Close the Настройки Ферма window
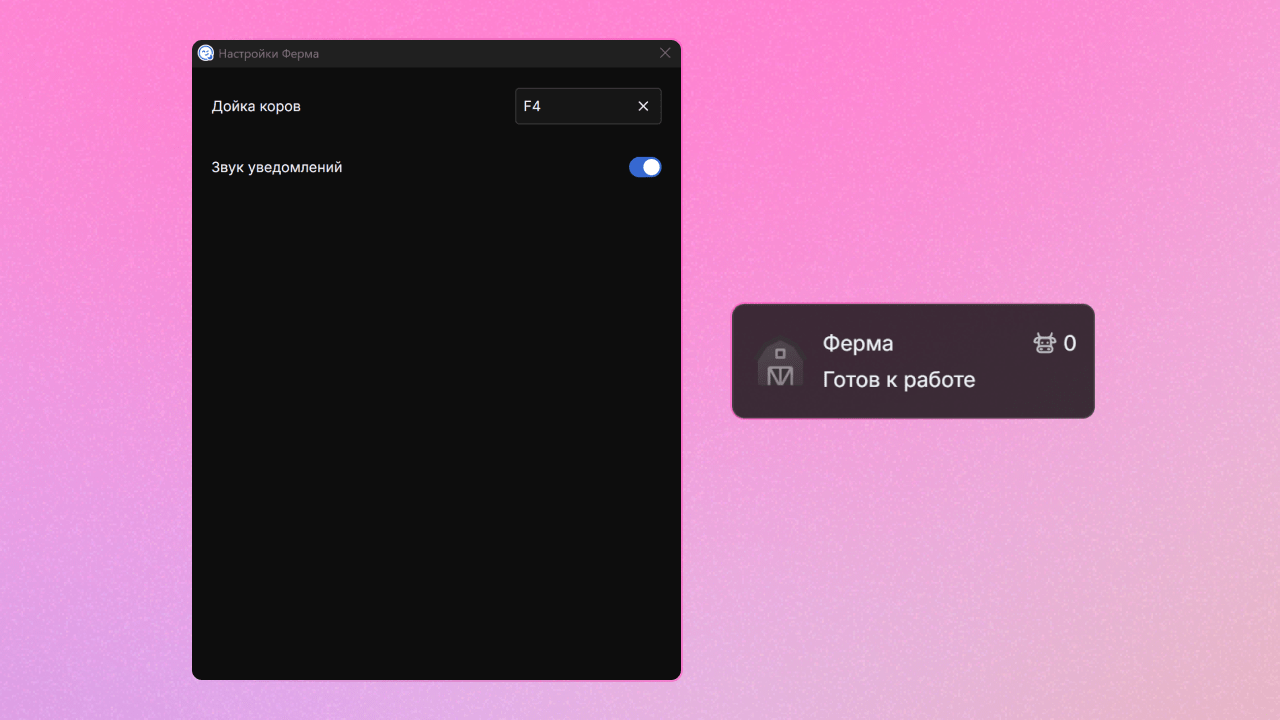Image resolution: width=1280 pixels, height=720 pixels. tap(665, 53)
